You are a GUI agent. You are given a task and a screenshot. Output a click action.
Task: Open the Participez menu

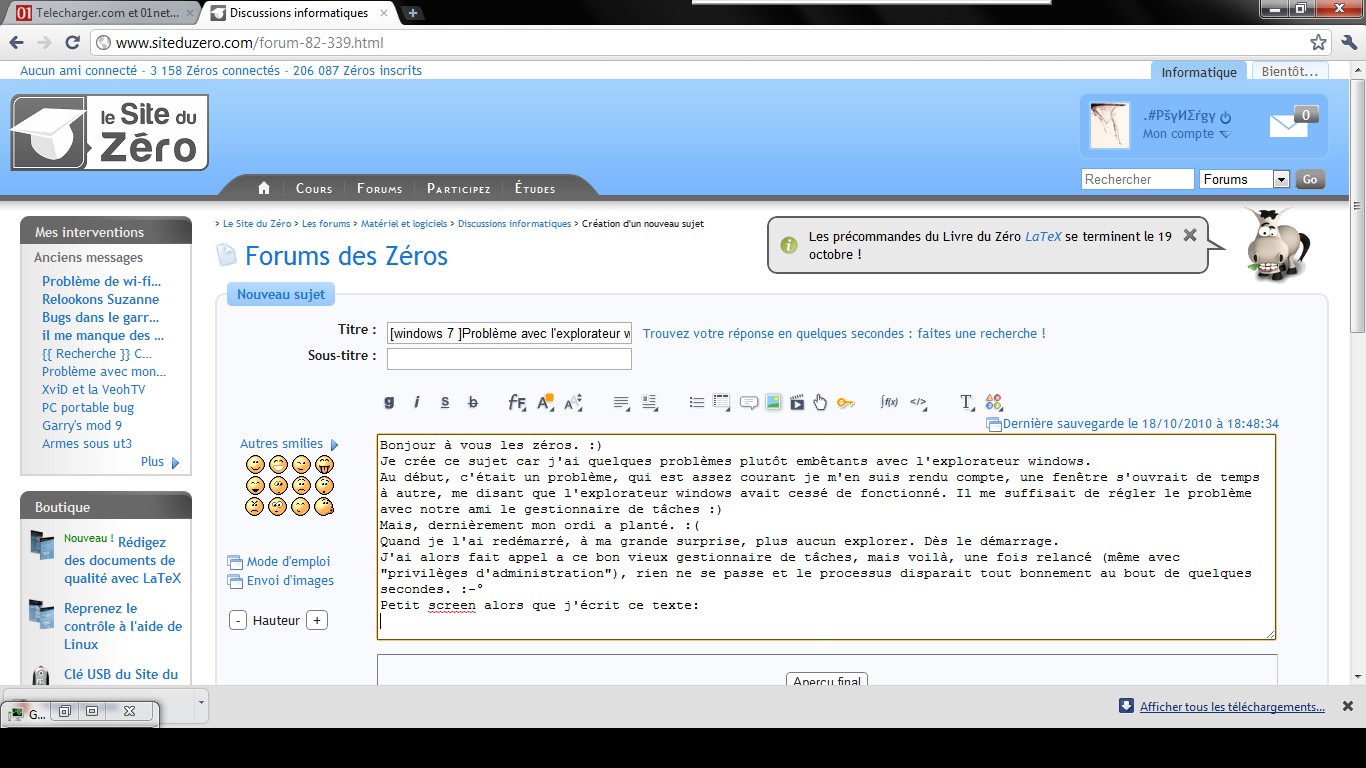click(x=458, y=188)
